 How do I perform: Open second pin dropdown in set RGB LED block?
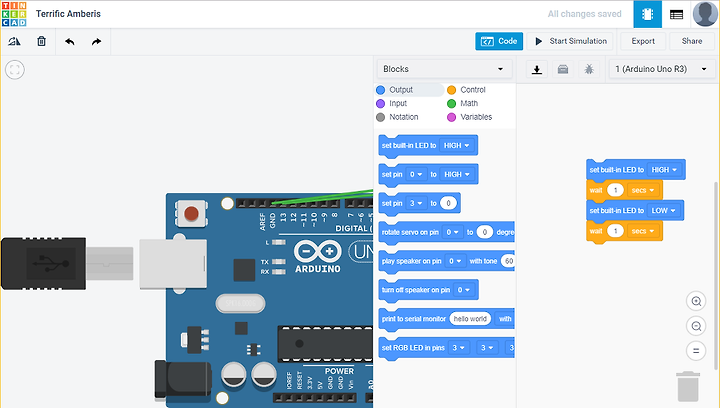(x=487, y=348)
